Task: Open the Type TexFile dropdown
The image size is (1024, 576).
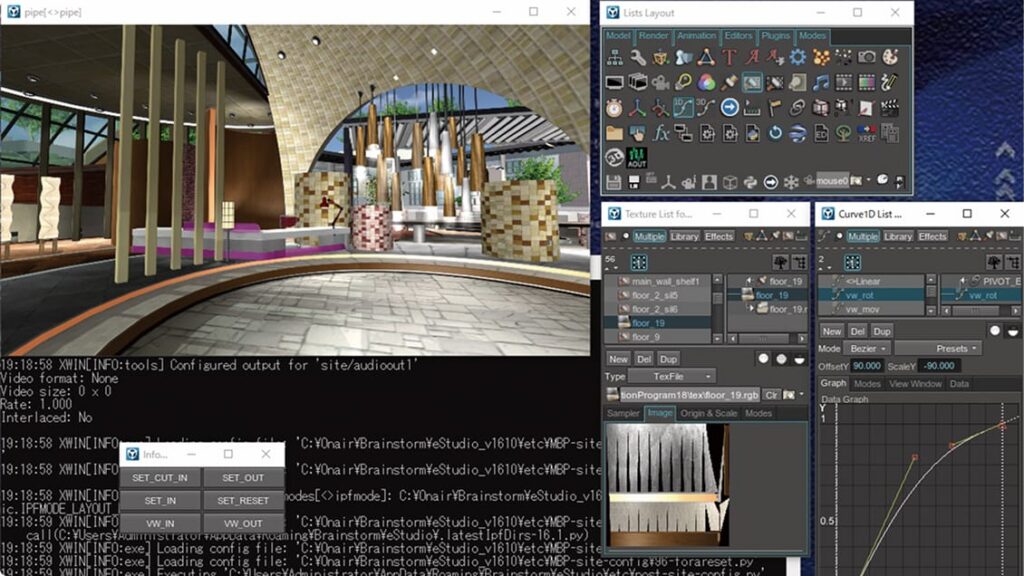Action: click(673, 376)
